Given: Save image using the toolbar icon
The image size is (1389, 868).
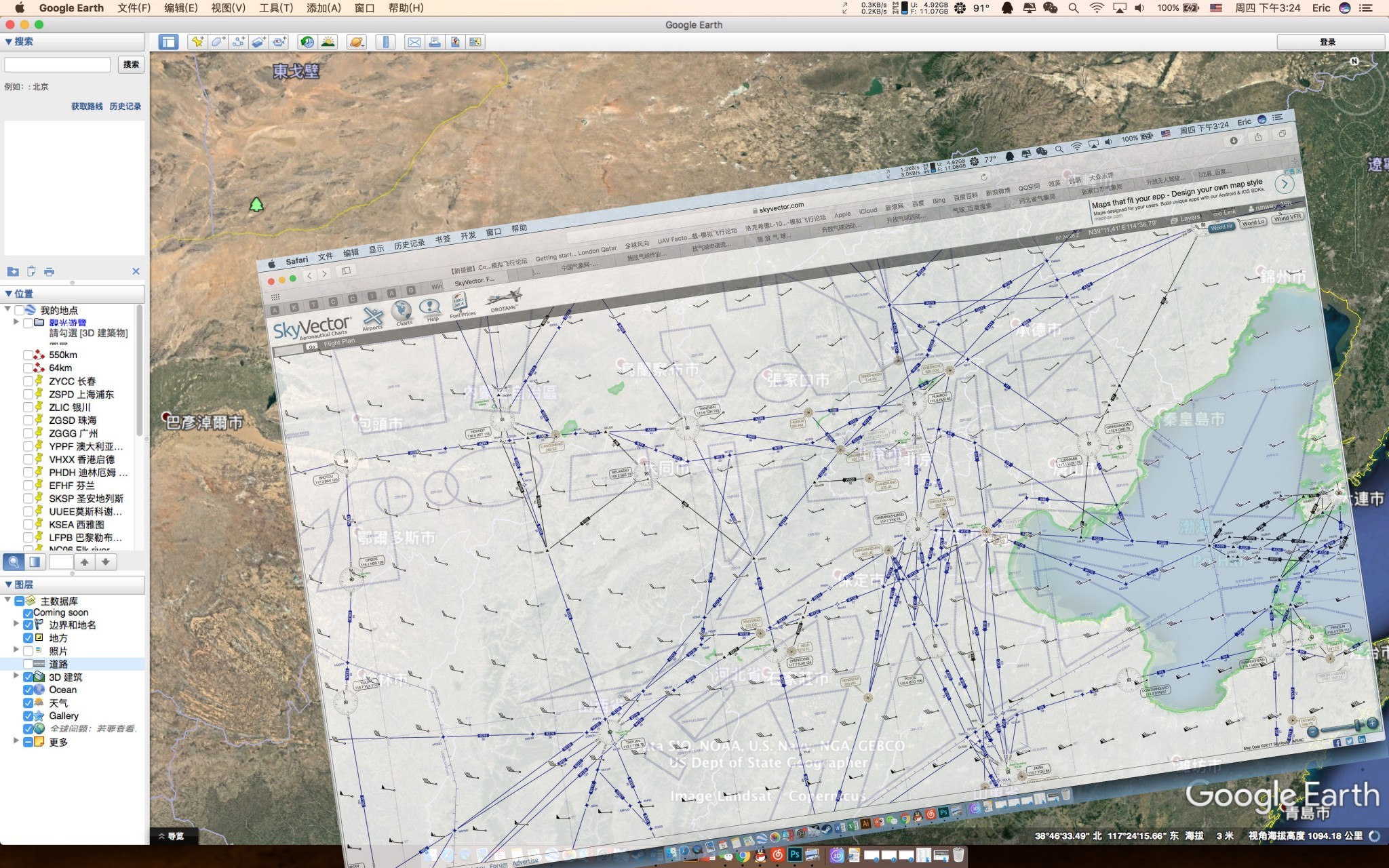Looking at the screenshot, I should 455,42.
